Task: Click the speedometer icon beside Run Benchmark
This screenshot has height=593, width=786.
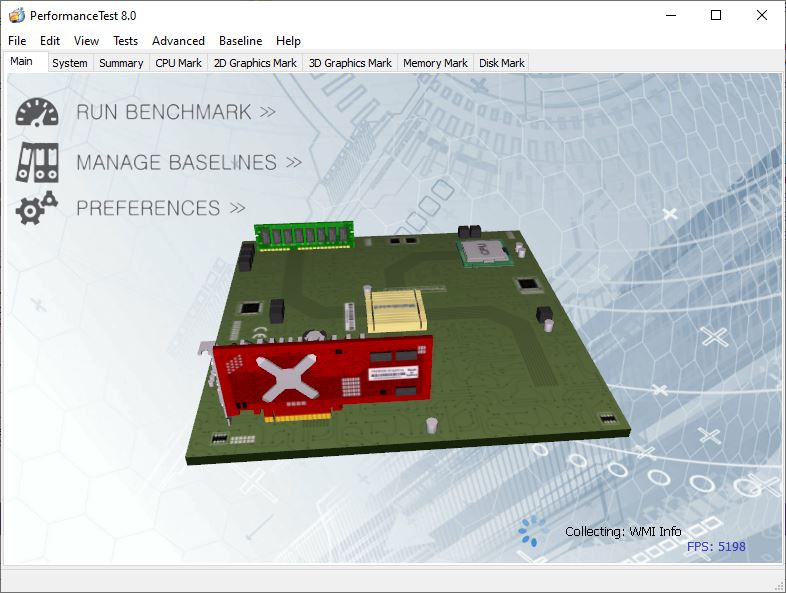Action: 37,112
